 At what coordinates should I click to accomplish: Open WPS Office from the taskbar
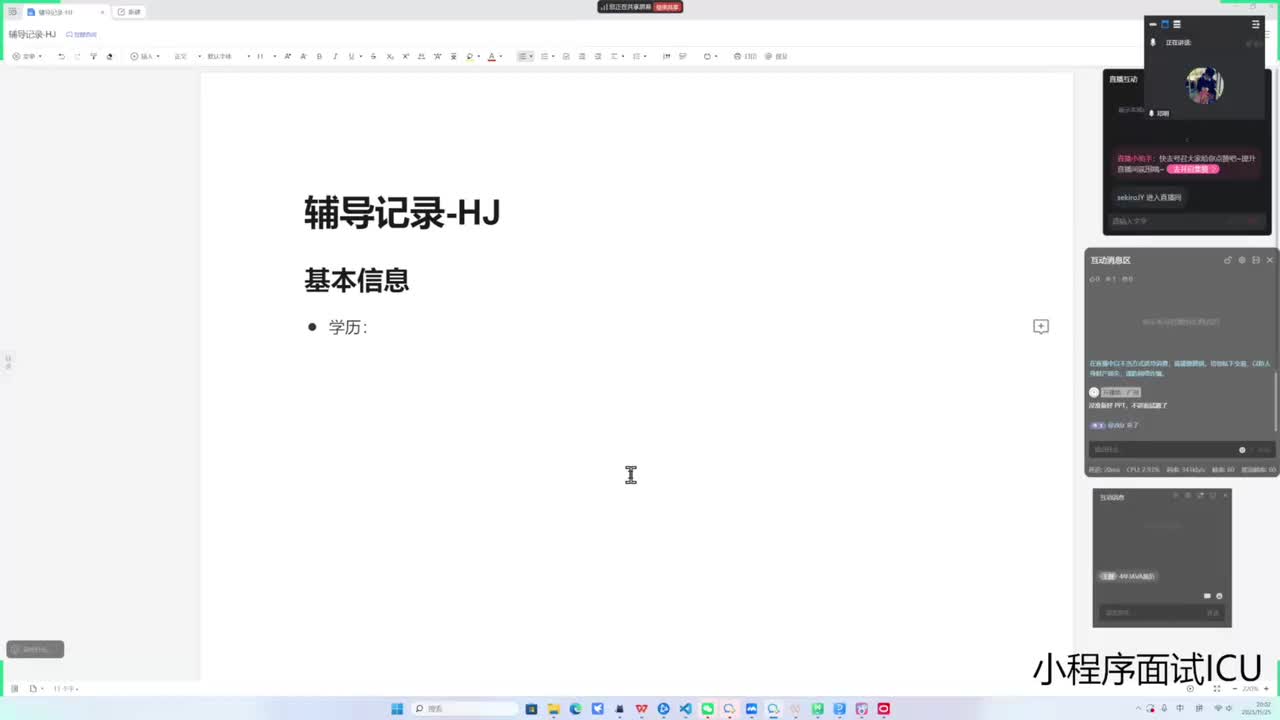pyautogui.click(x=641, y=709)
